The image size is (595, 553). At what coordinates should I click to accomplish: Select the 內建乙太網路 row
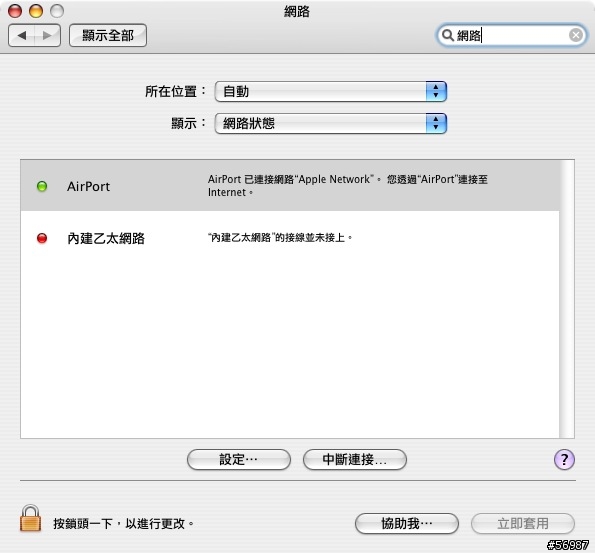point(290,238)
